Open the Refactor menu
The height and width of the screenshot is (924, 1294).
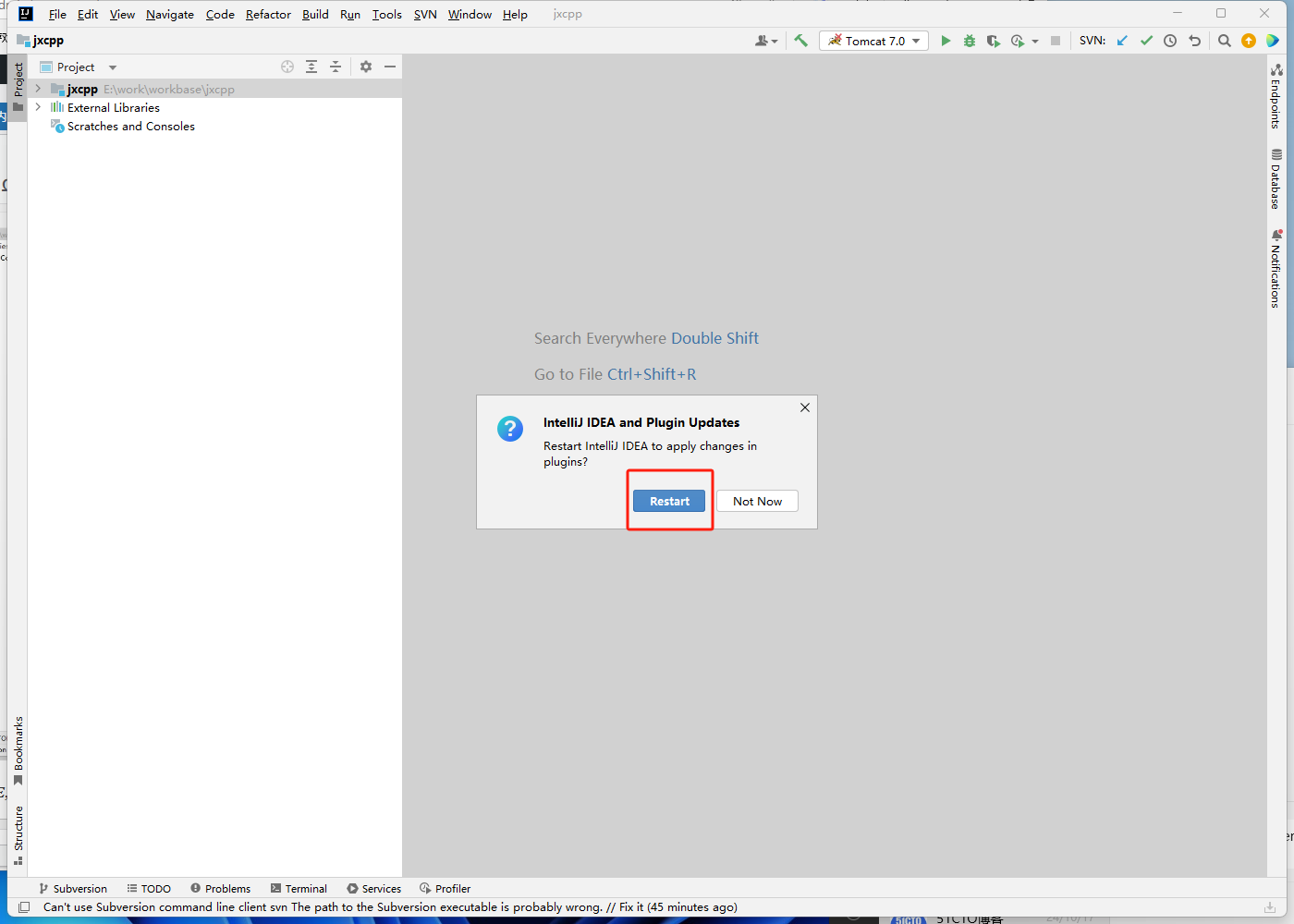268,14
